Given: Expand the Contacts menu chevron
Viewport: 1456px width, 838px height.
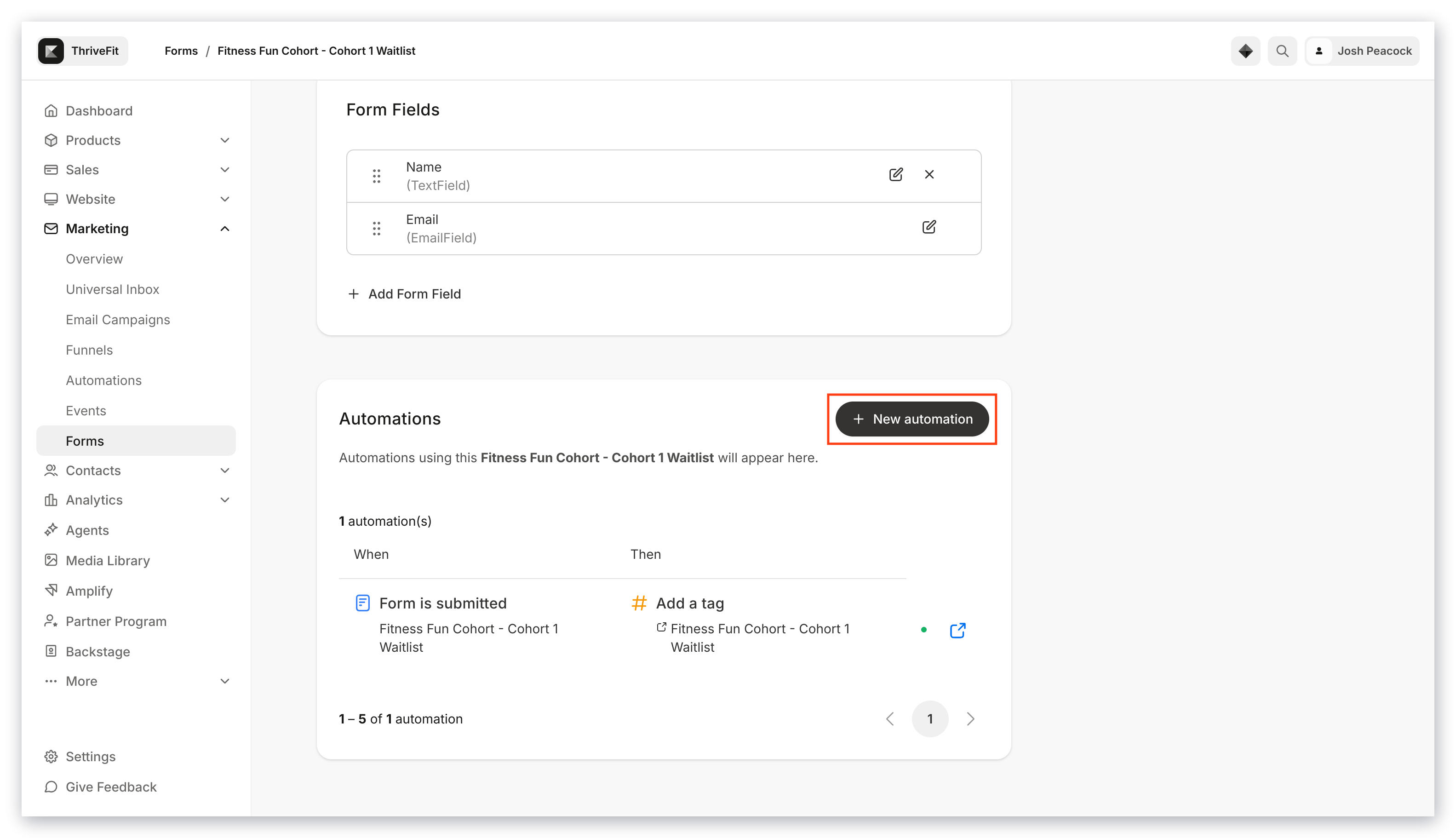Looking at the screenshot, I should point(225,470).
